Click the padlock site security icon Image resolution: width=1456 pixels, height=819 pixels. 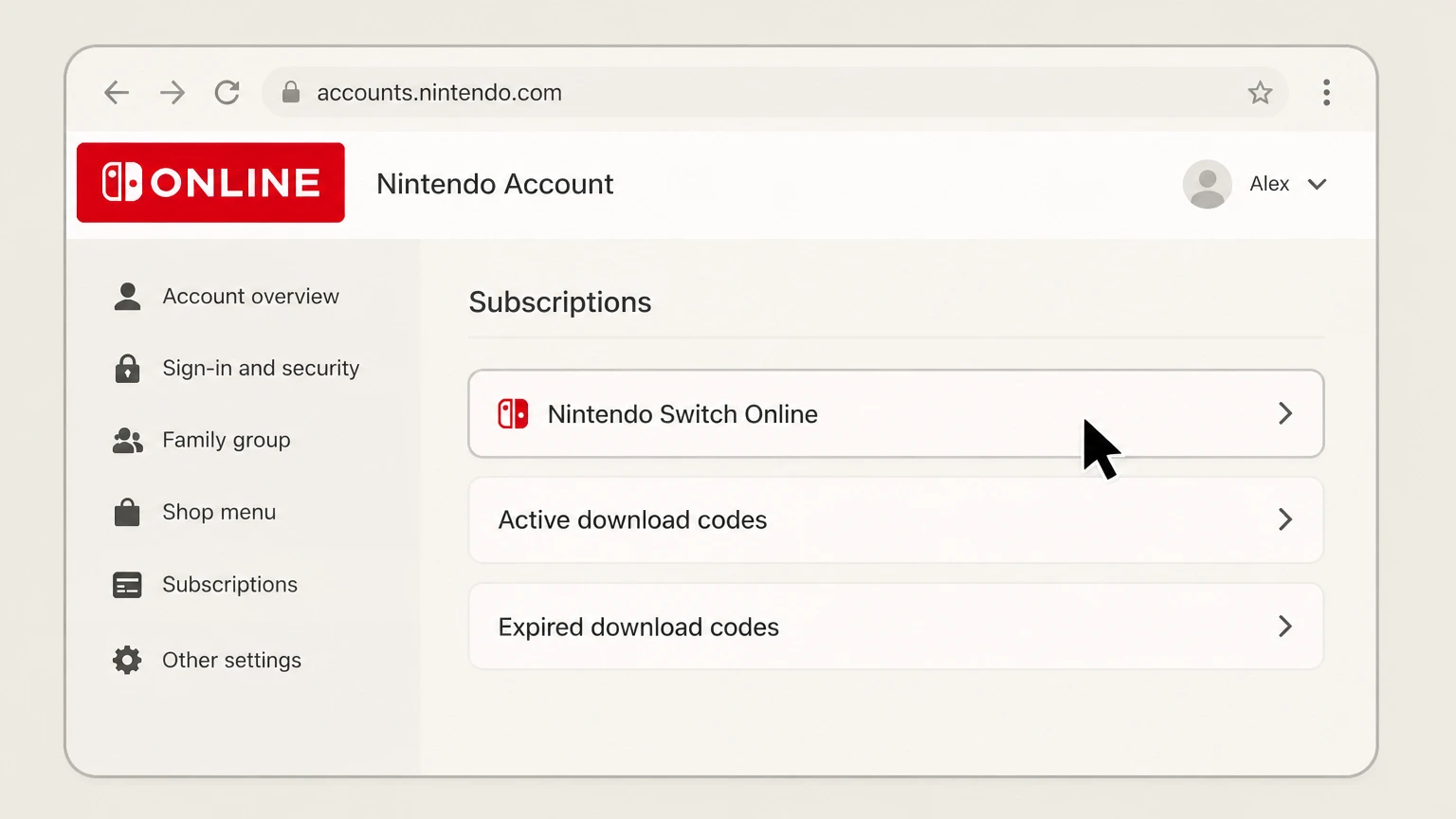coord(291,92)
